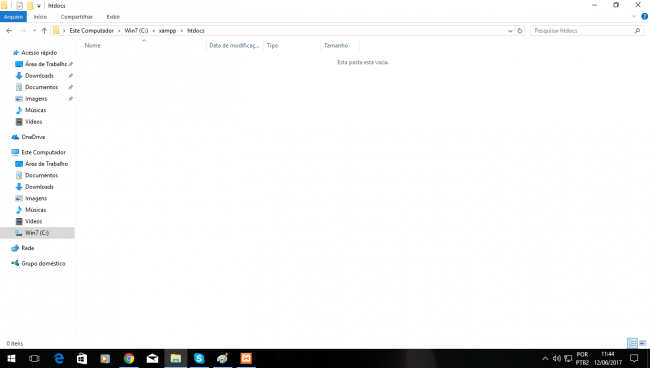
Task: Open the Mail app on the taskbar
Action: coord(152,358)
